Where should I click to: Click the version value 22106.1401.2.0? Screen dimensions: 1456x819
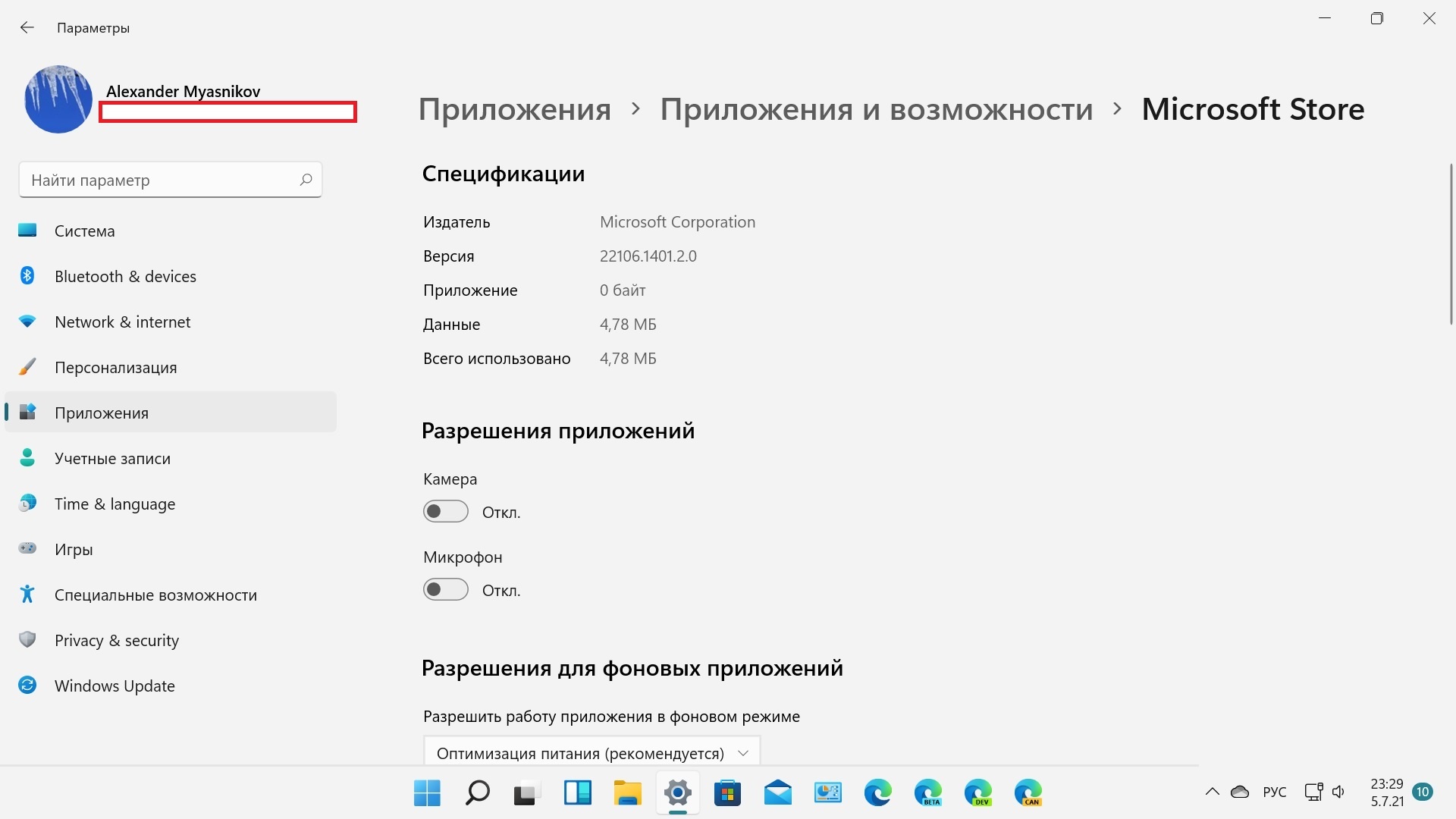pos(648,256)
